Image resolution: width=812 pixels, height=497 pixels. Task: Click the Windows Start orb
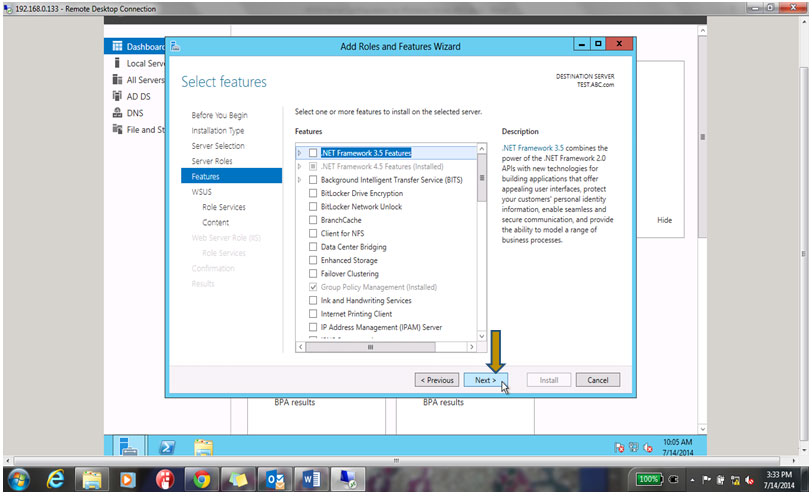click(x=18, y=480)
